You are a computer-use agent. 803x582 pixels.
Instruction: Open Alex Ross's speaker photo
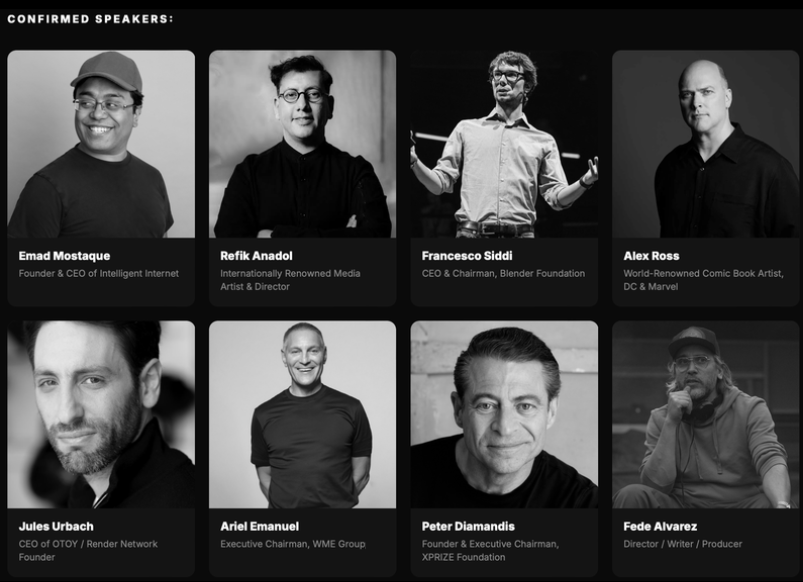tap(706, 144)
